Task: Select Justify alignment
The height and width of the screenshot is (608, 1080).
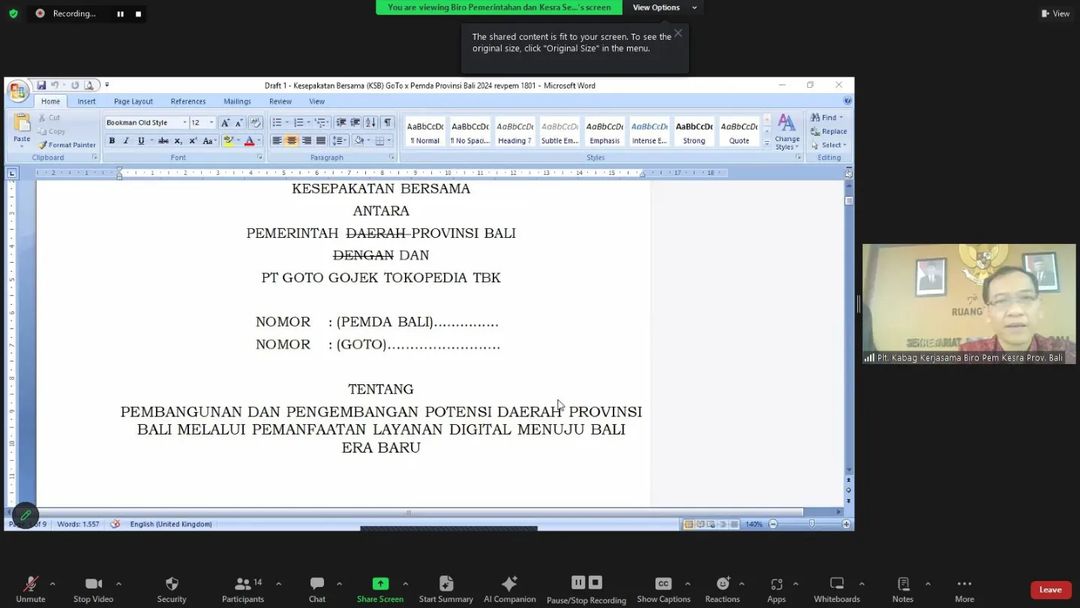Action: (321, 140)
